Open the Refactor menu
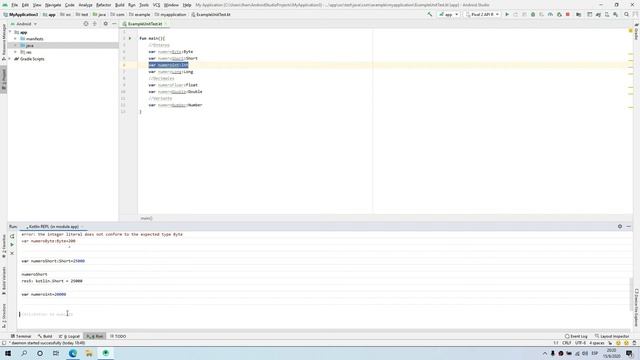This screenshot has height=360, width=640. (x=103, y=5)
